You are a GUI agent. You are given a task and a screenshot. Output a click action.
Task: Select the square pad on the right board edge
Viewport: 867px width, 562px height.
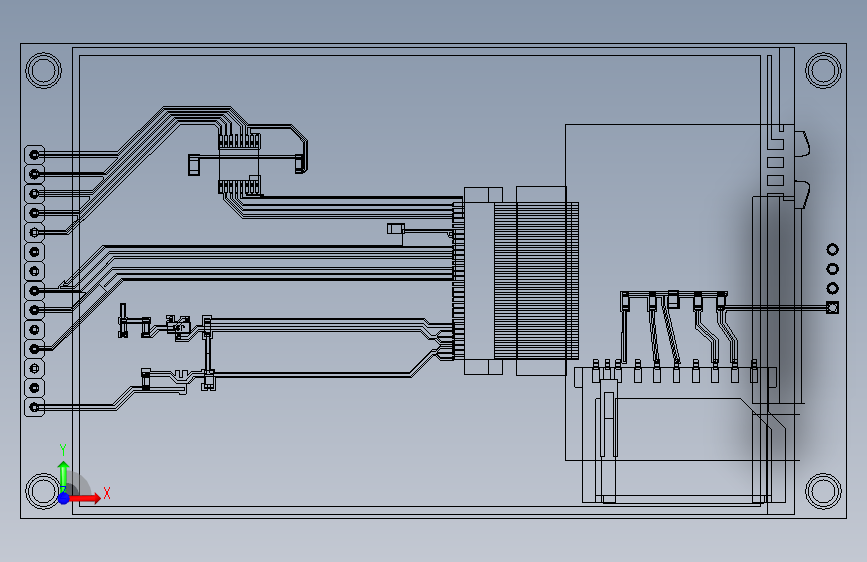tap(832, 308)
